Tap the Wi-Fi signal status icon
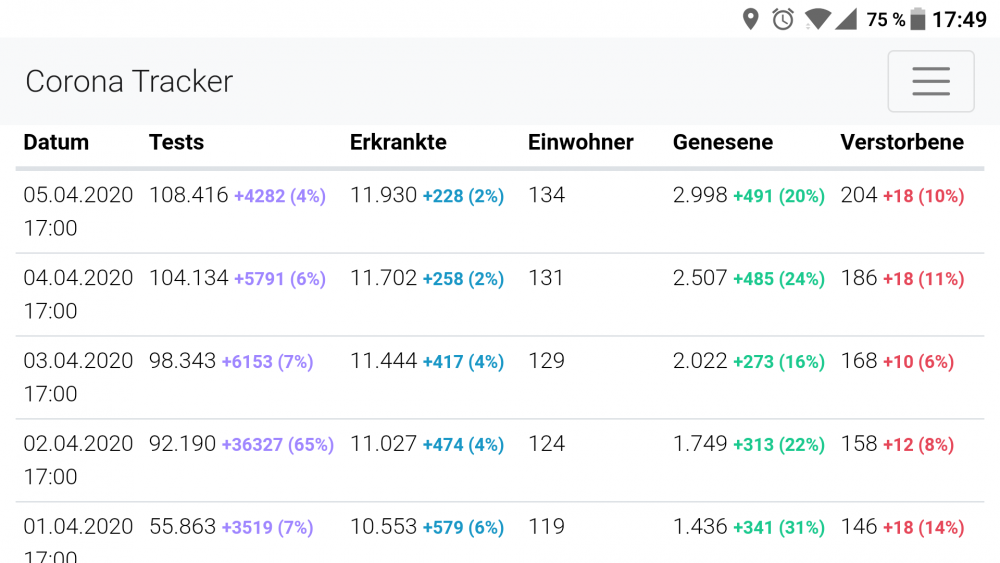The width and height of the screenshot is (1000, 563). [817, 19]
